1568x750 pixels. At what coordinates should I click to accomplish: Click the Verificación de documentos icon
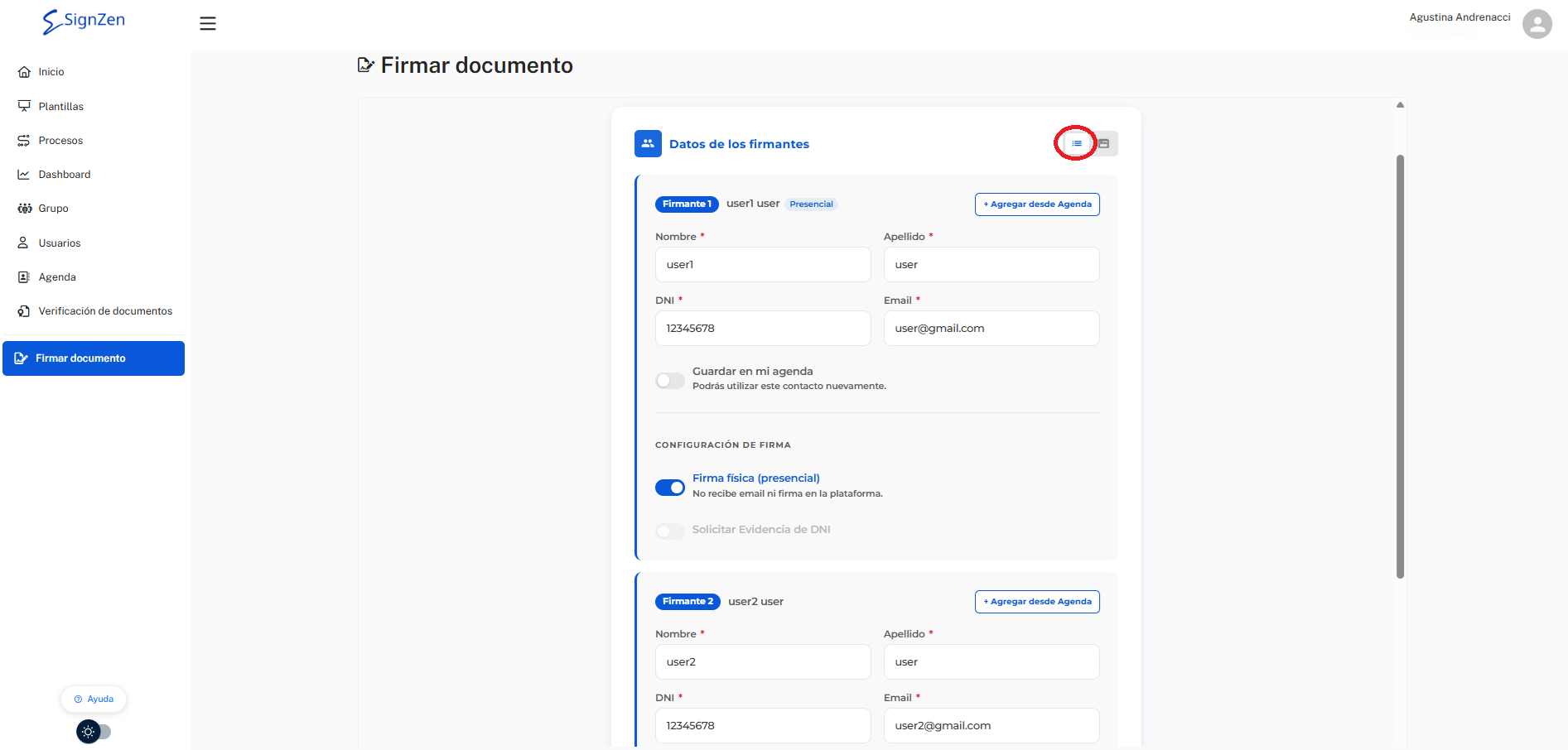click(24, 311)
